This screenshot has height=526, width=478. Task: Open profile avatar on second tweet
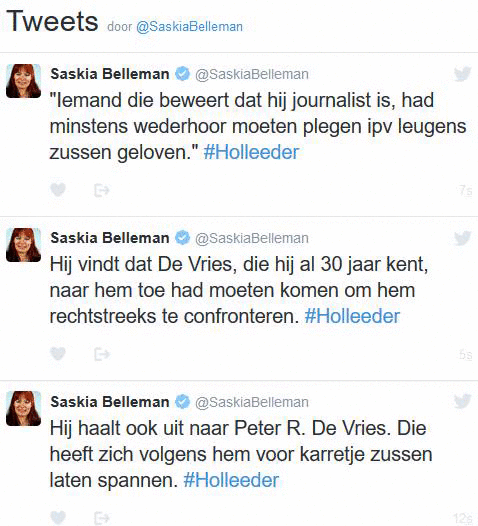[23, 245]
